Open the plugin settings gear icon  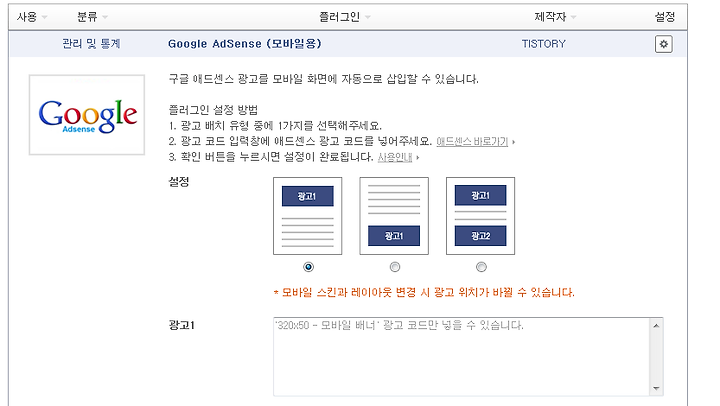(664, 44)
